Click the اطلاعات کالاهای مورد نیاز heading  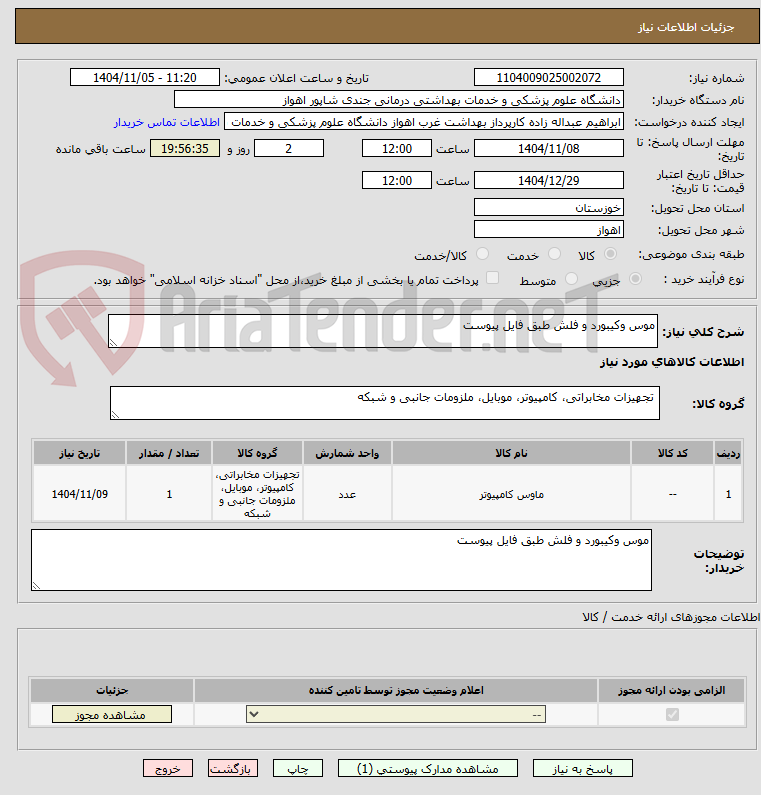click(672, 362)
